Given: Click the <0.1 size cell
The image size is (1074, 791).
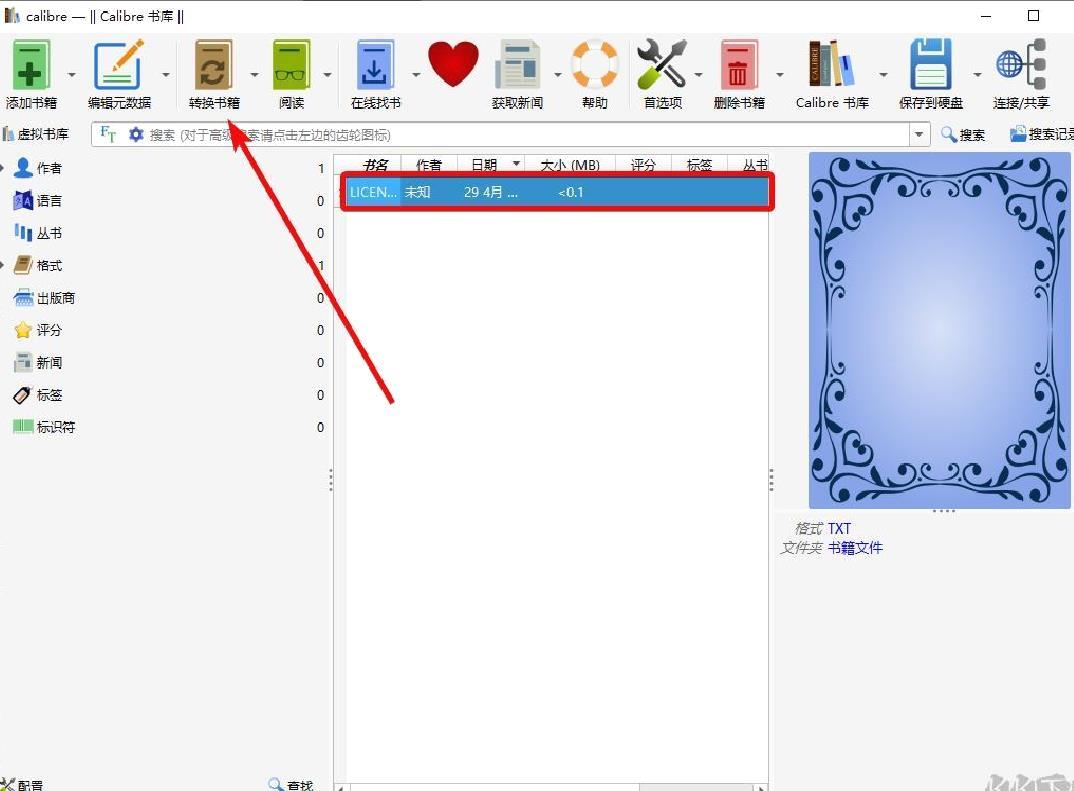Looking at the screenshot, I should coord(570,192).
